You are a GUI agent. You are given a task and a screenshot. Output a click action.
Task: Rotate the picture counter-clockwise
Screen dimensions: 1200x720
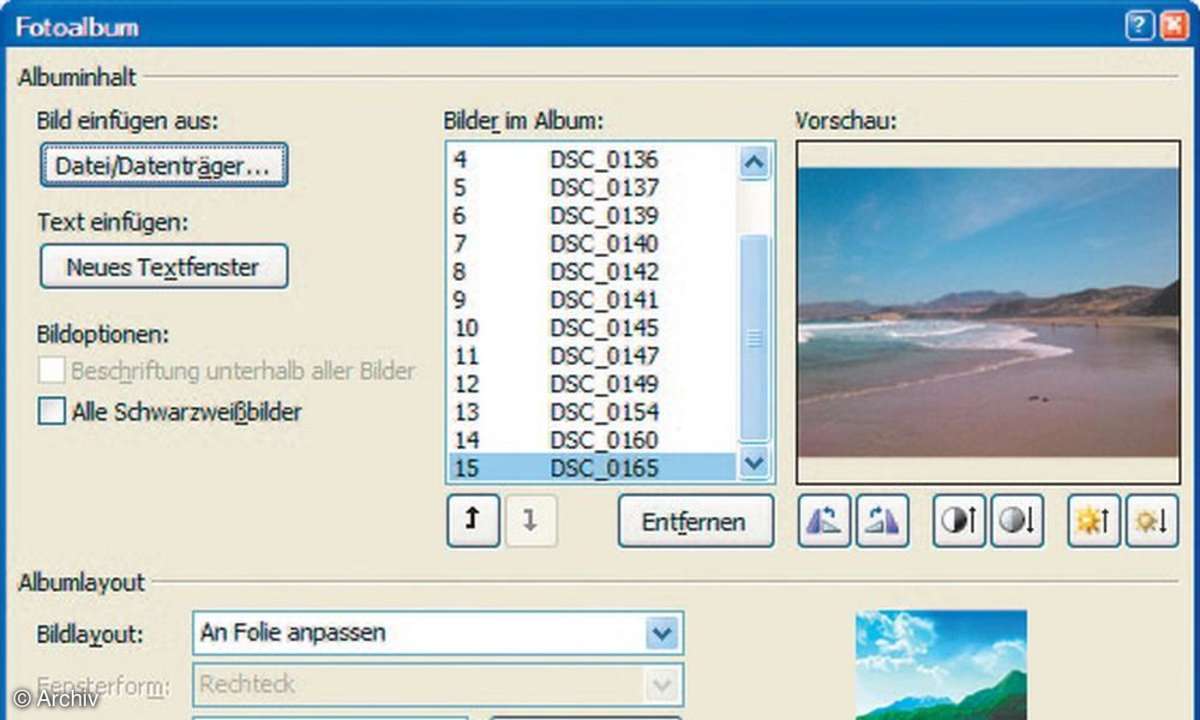click(x=824, y=520)
